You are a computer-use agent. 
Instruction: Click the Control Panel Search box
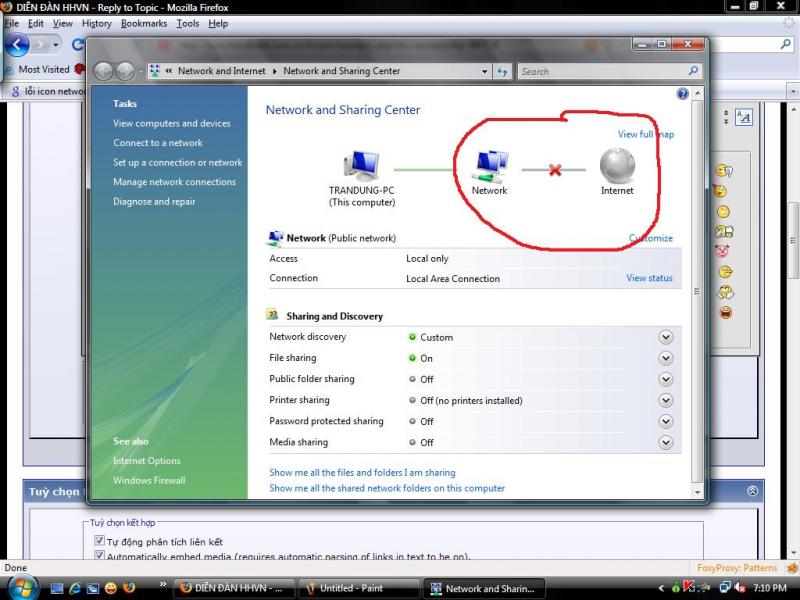point(600,71)
